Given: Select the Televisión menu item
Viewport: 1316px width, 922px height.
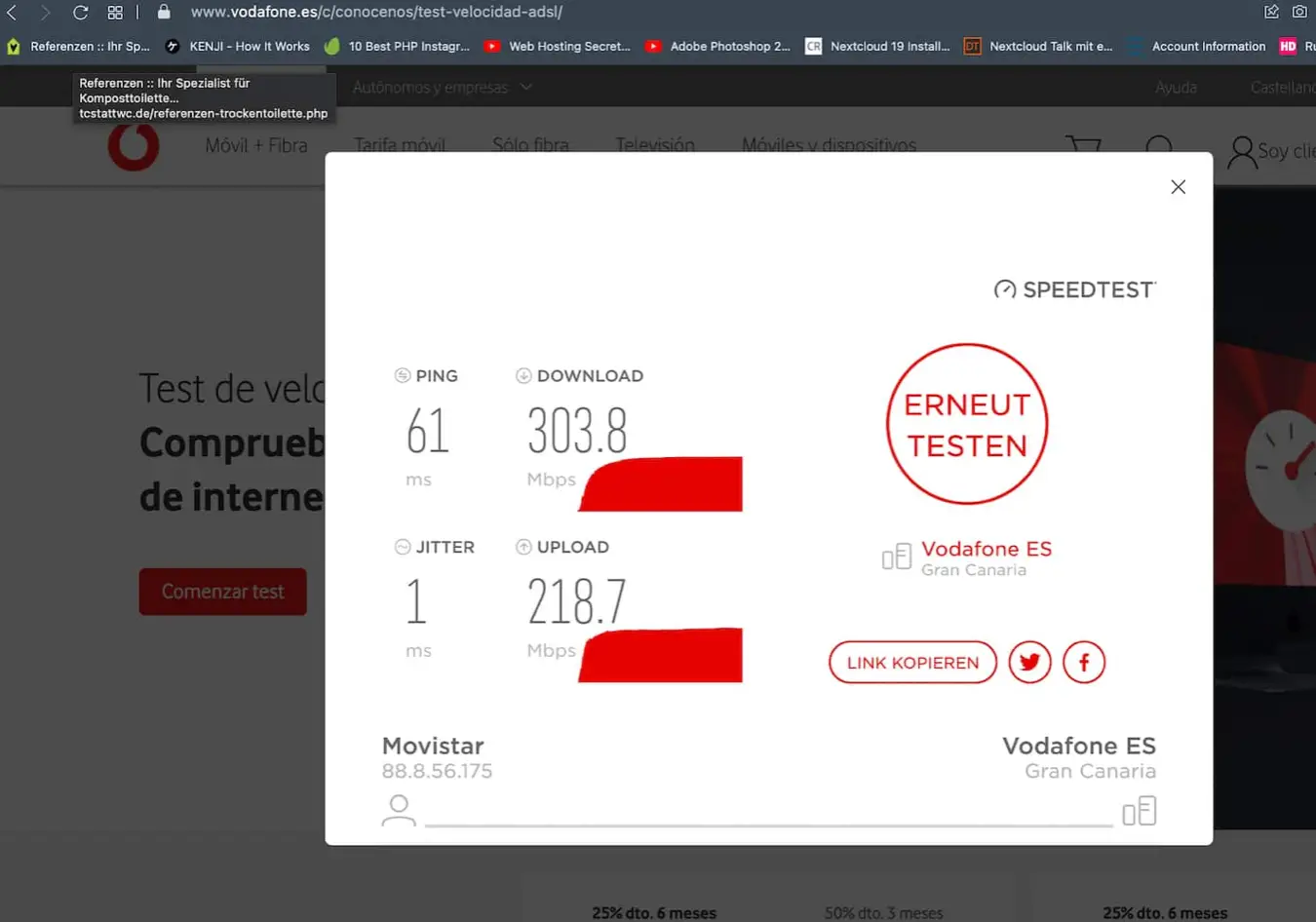Looking at the screenshot, I should tap(655, 145).
